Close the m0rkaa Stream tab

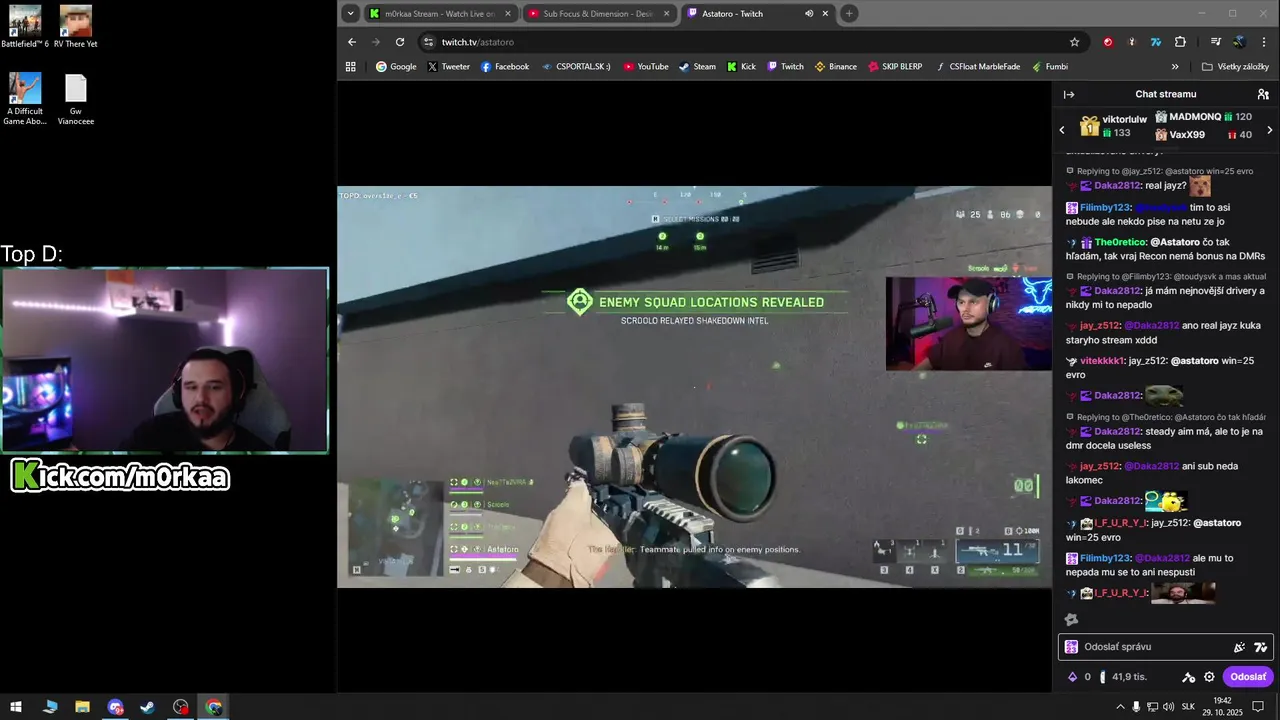[x=508, y=14]
